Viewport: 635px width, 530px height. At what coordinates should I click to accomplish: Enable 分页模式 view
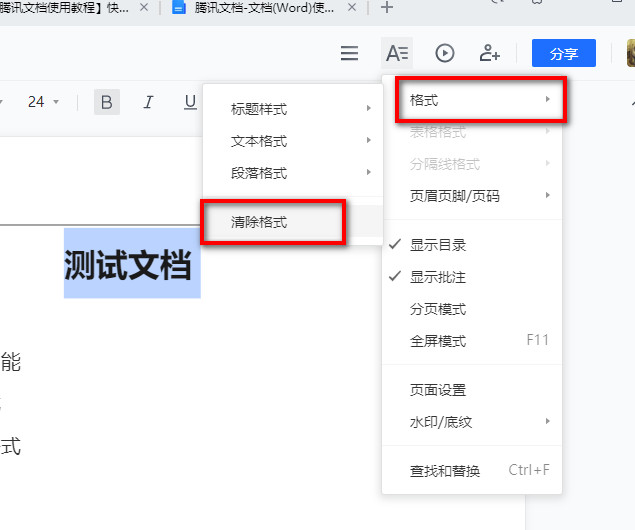tap(438, 309)
